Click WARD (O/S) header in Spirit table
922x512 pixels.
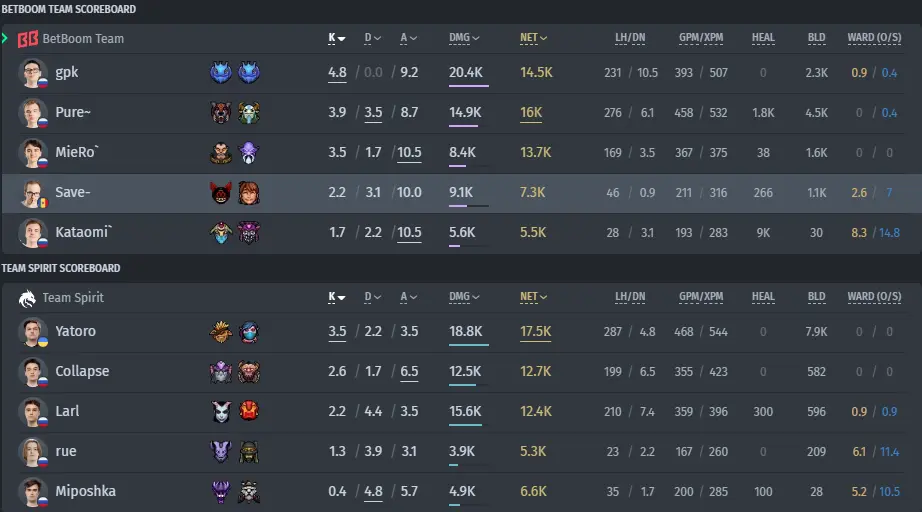coord(874,297)
